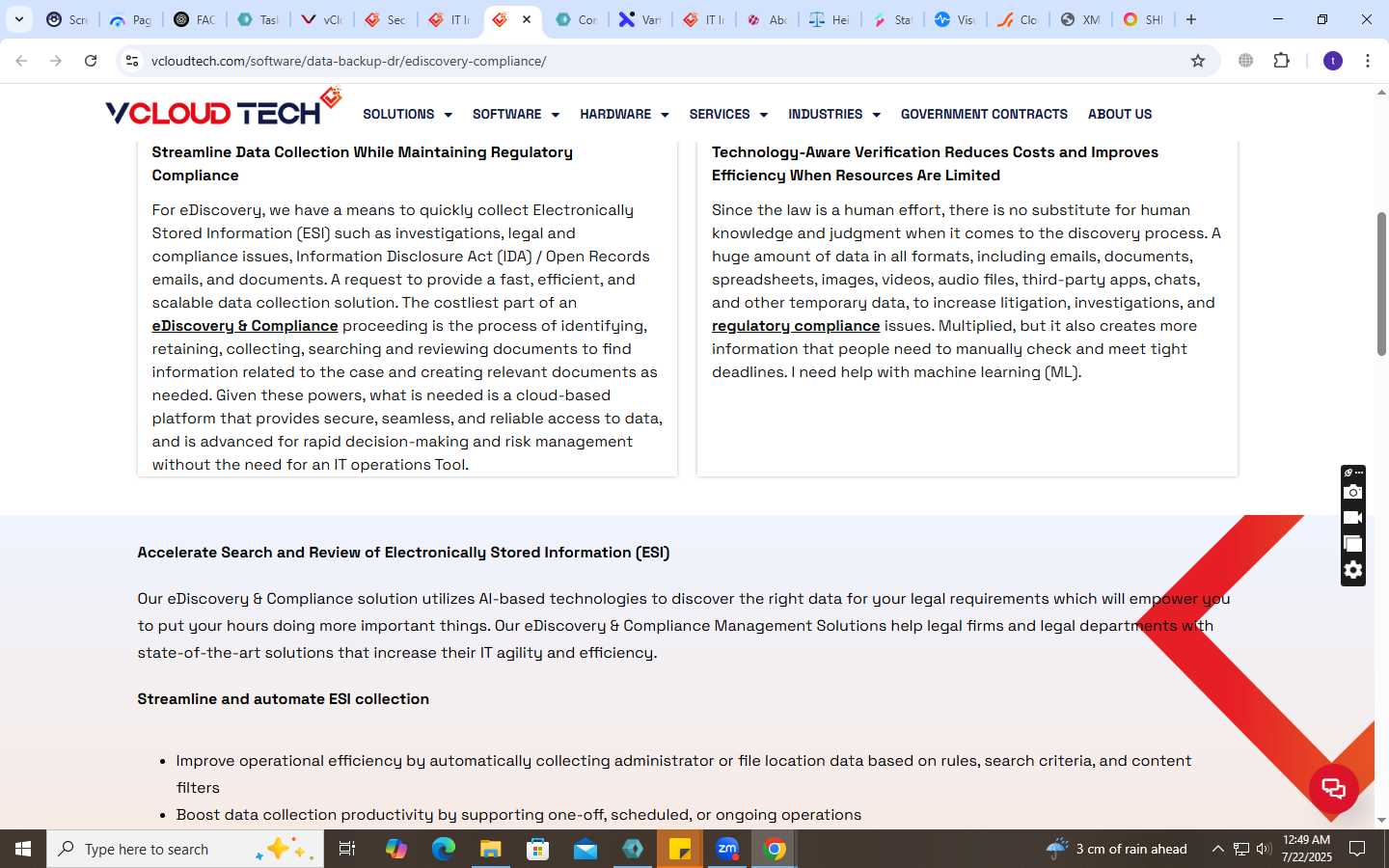The image size is (1389, 868).
Task: Open File Explorer from the taskbar
Action: 491,849
